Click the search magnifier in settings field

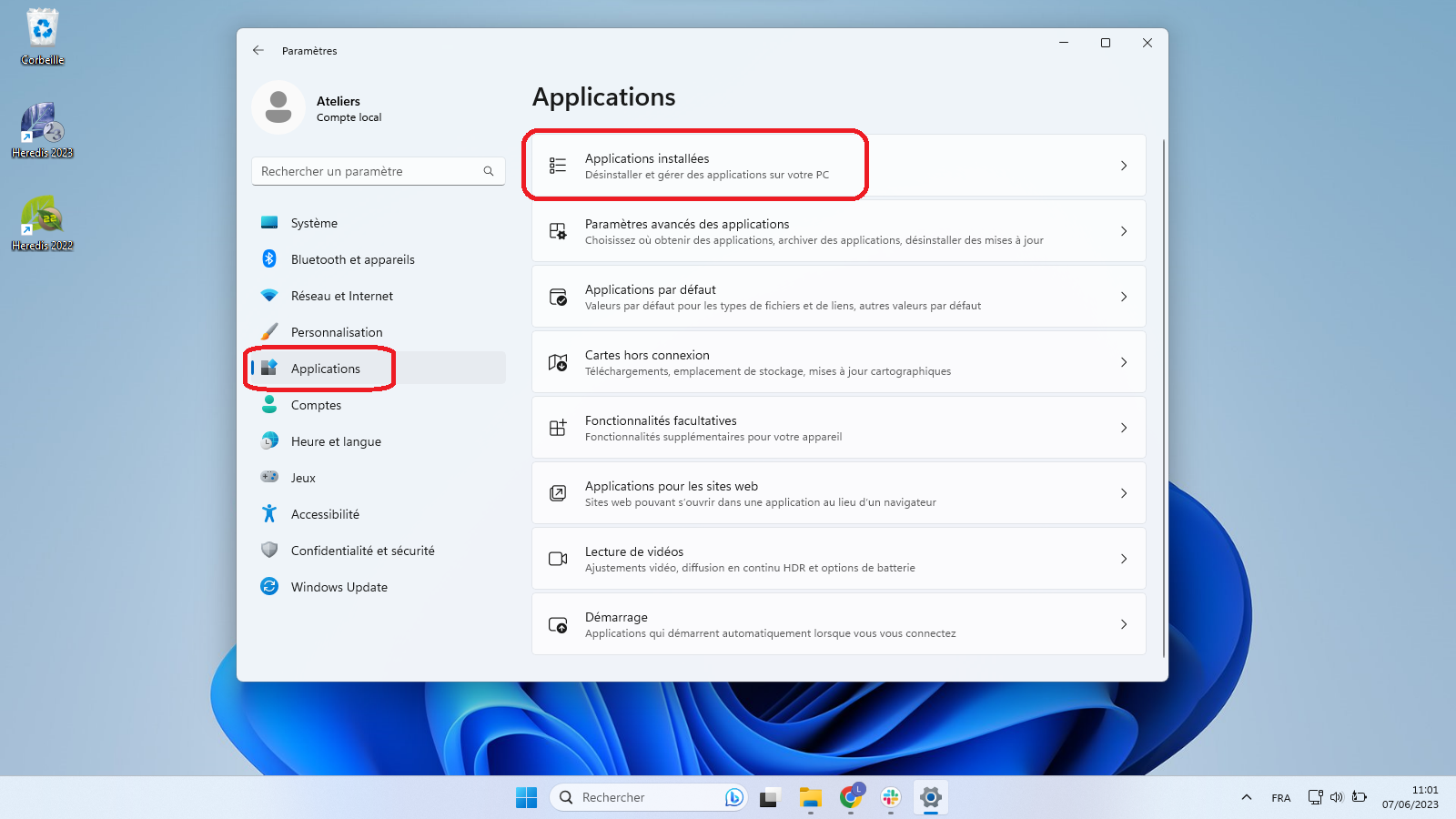489,171
